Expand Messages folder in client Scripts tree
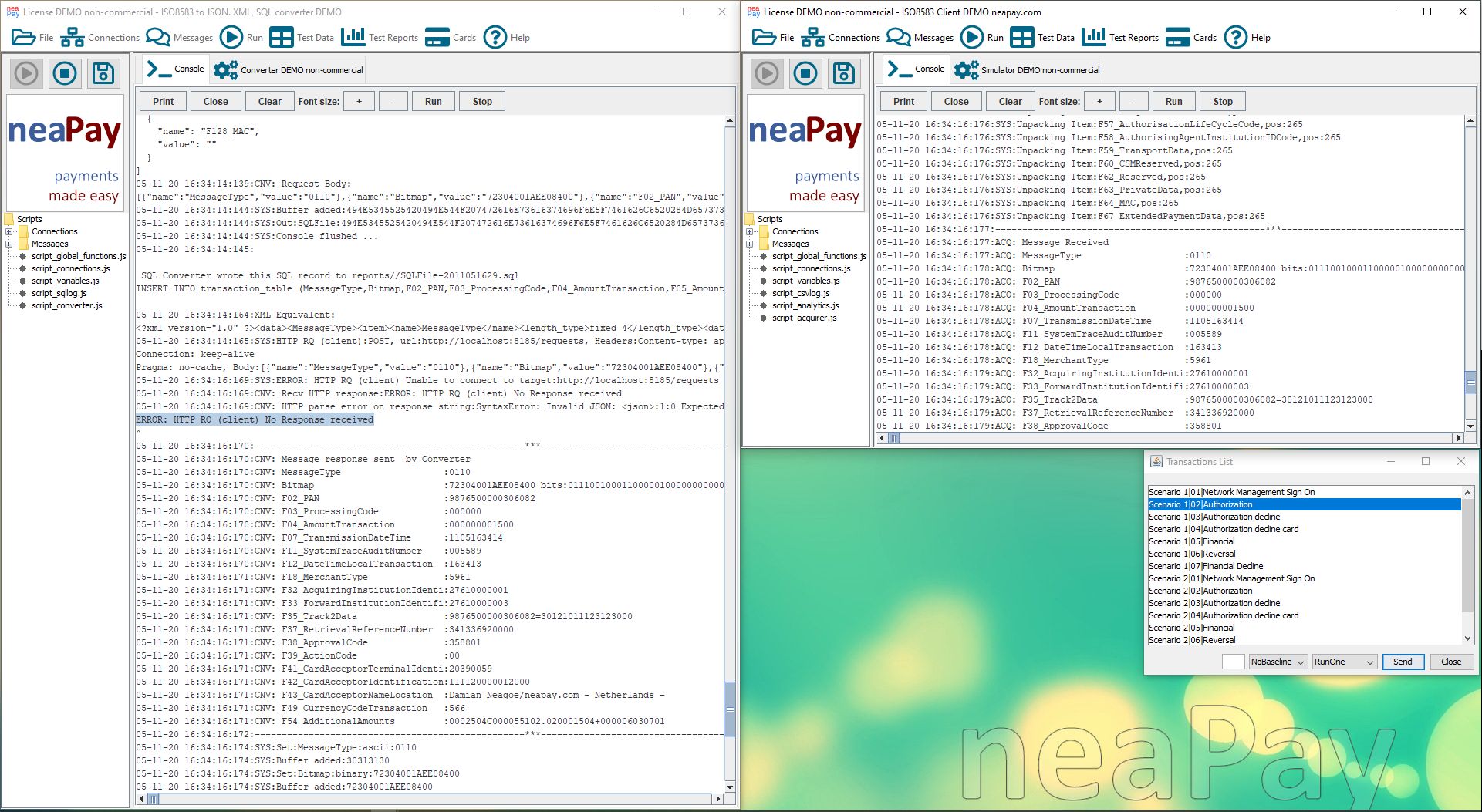This screenshot has height=812, width=1482. [x=750, y=244]
